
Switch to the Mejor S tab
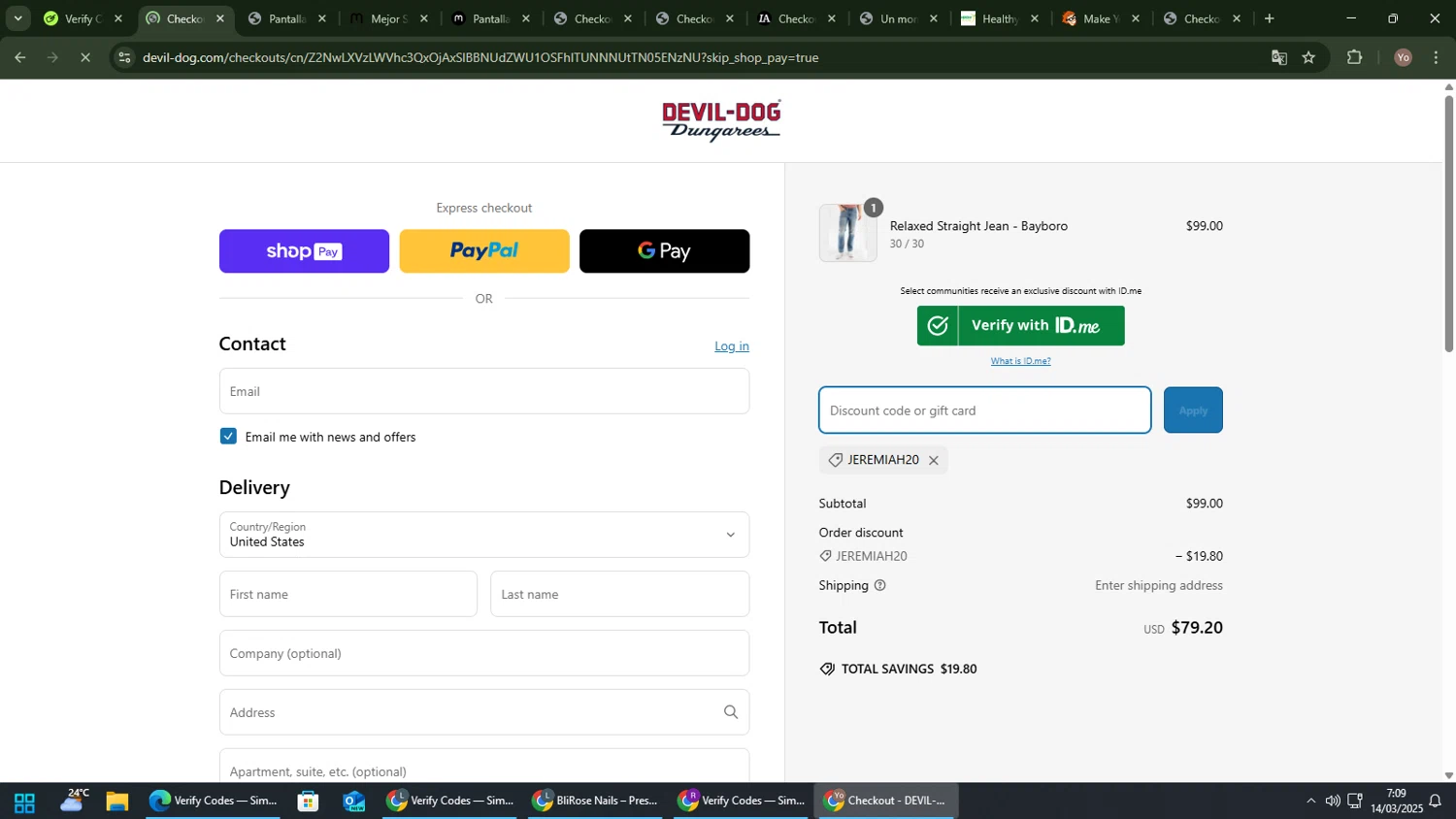(389, 18)
